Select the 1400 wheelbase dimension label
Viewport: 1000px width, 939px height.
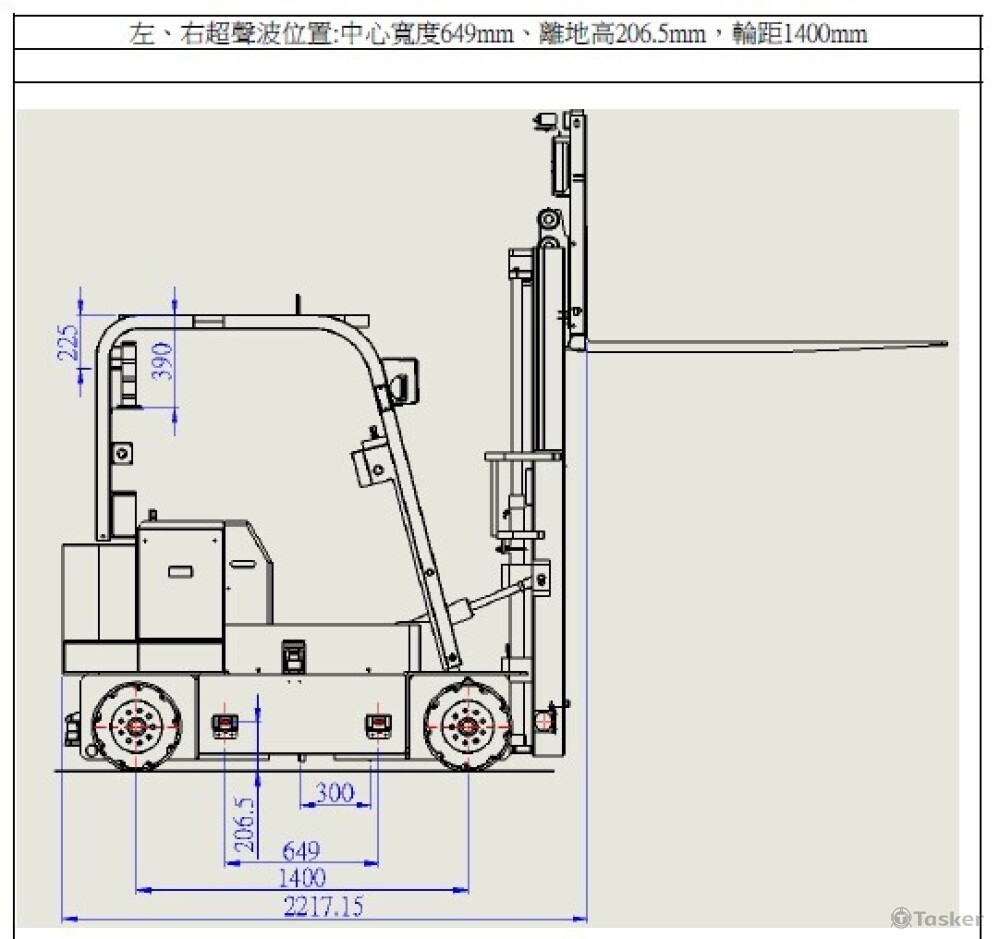click(301, 878)
